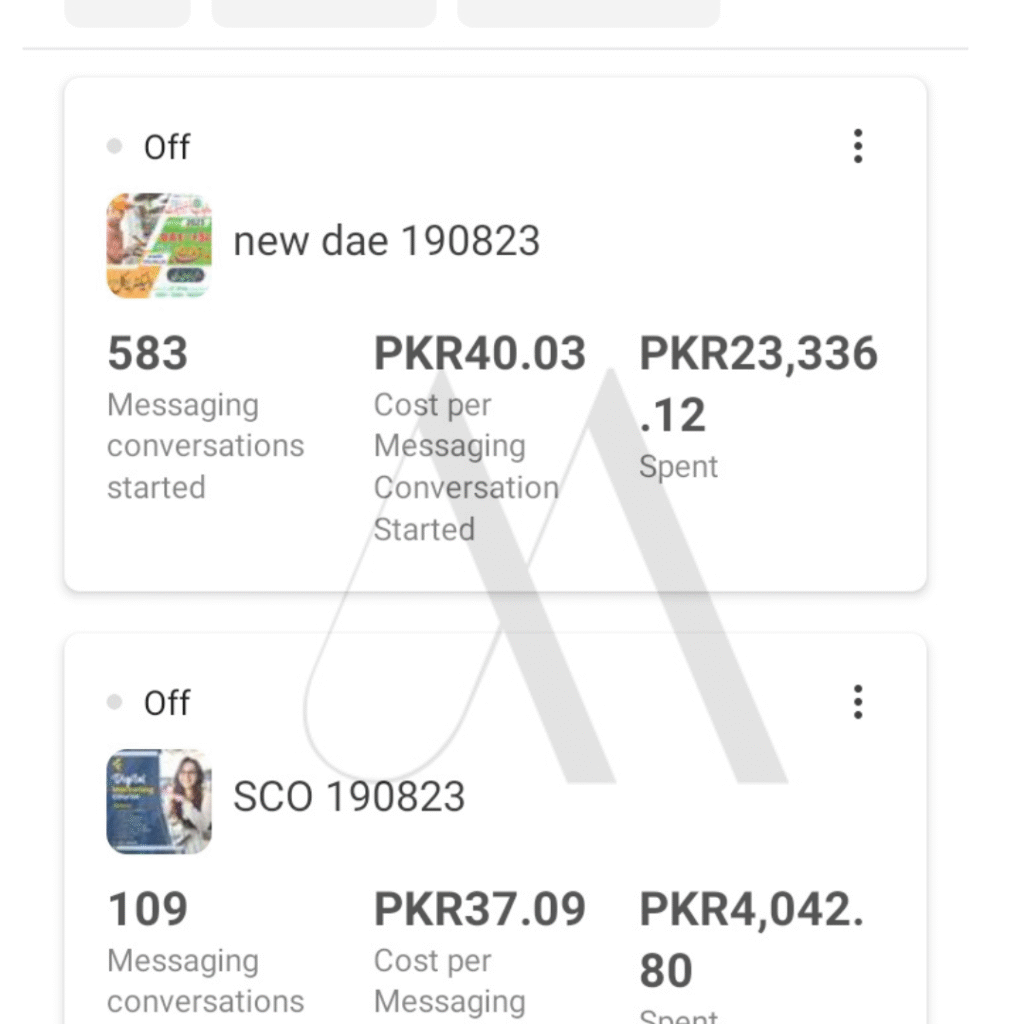Select the 109 conversations started figure
The height and width of the screenshot is (1024, 1024).
coord(148,910)
